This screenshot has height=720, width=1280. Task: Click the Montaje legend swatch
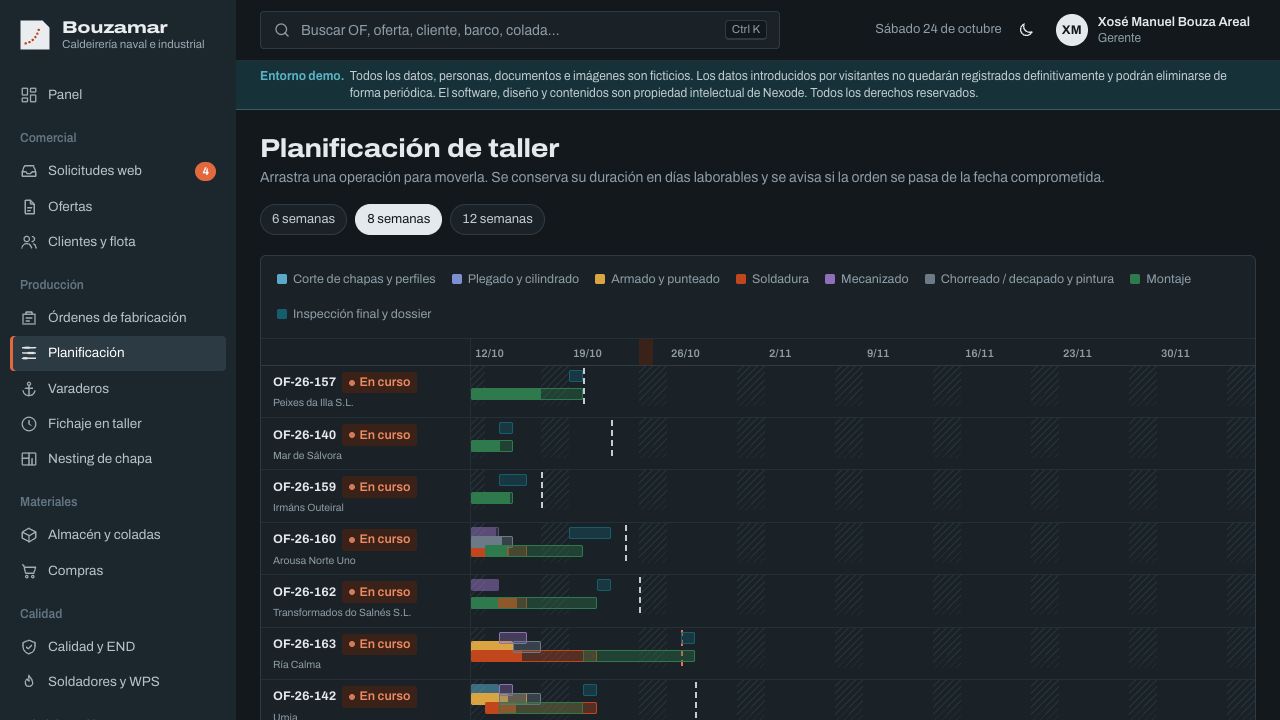click(1136, 279)
